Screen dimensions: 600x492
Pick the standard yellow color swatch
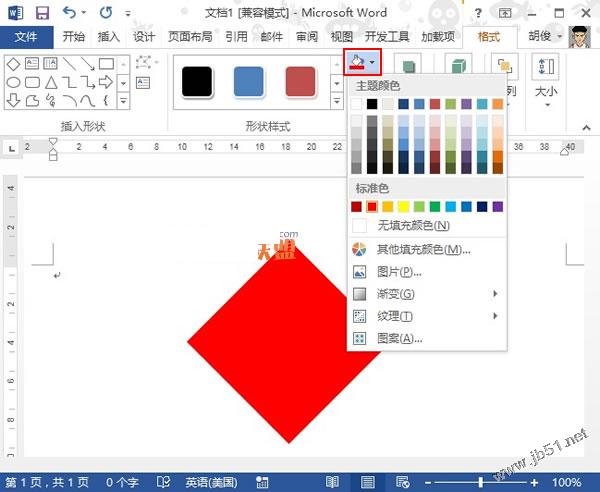click(x=403, y=207)
